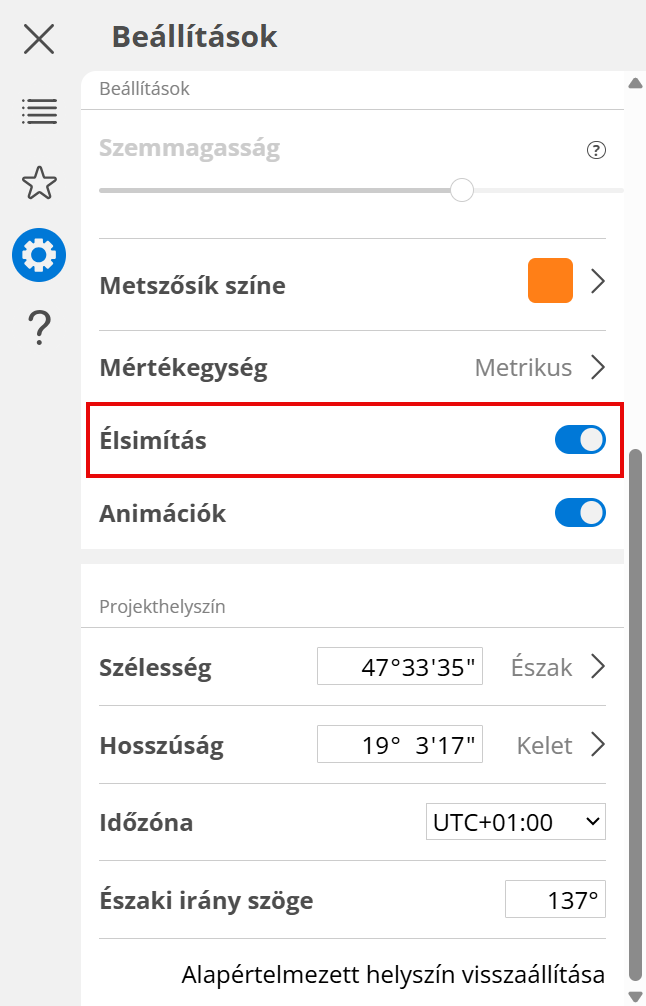
Task: Click the Északi irány szöge field
Action: click(555, 900)
